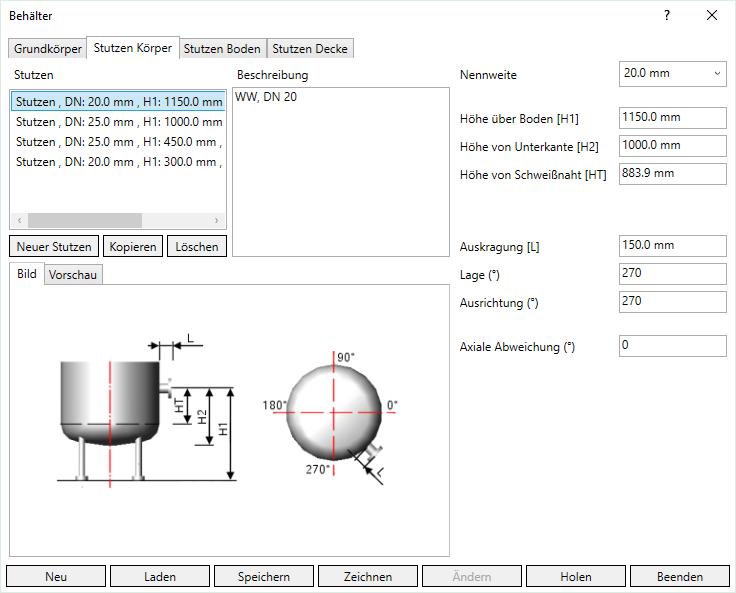
Task: Open the Stutzen Boden tab
Action: point(222,49)
